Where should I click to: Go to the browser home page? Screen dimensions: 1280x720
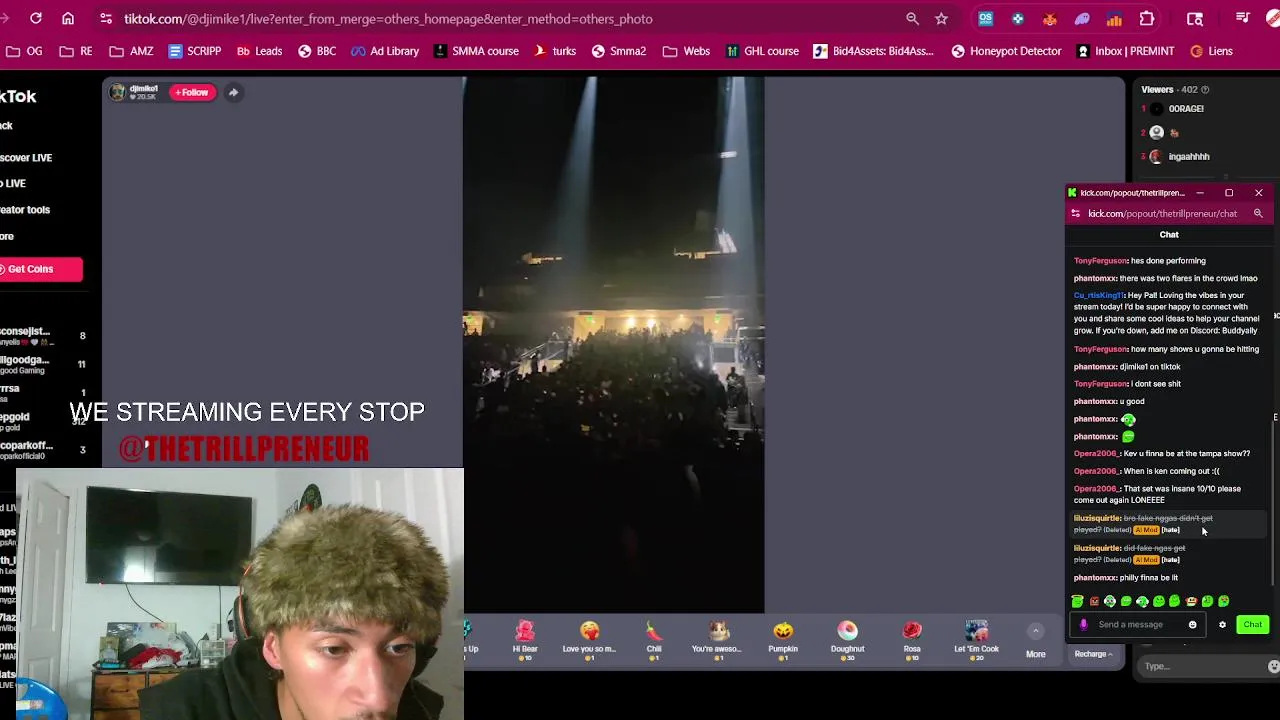tap(68, 18)
